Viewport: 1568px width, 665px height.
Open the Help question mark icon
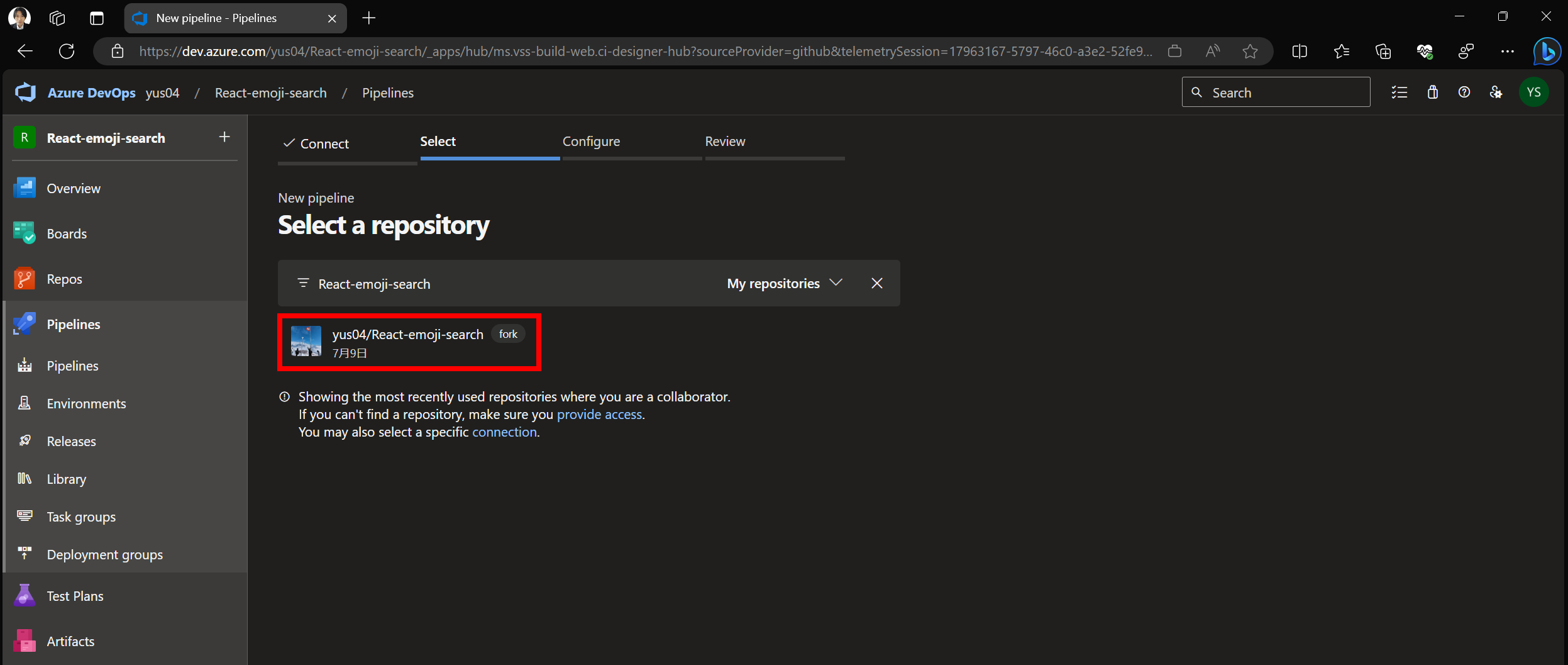[x=1464, y=92]
